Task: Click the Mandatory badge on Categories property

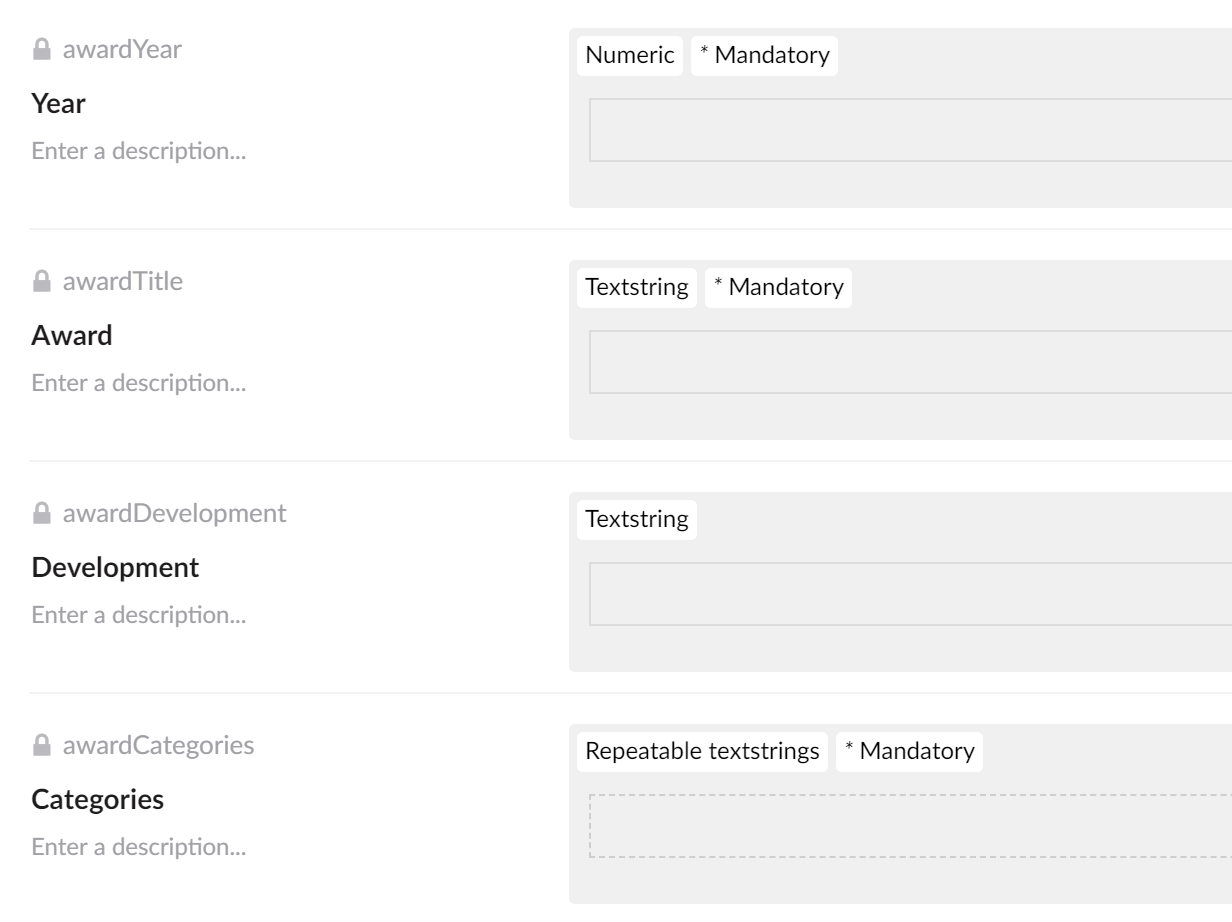Action: [909, 752]
